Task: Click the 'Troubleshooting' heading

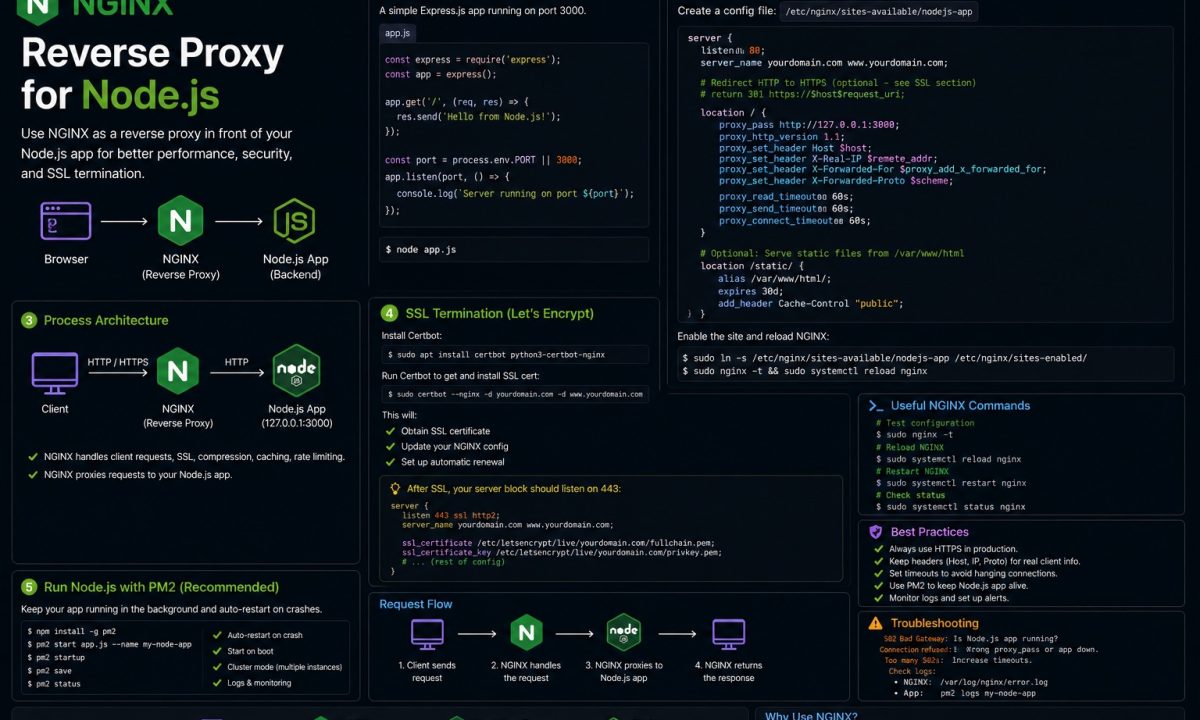Action: pos(937,623)
